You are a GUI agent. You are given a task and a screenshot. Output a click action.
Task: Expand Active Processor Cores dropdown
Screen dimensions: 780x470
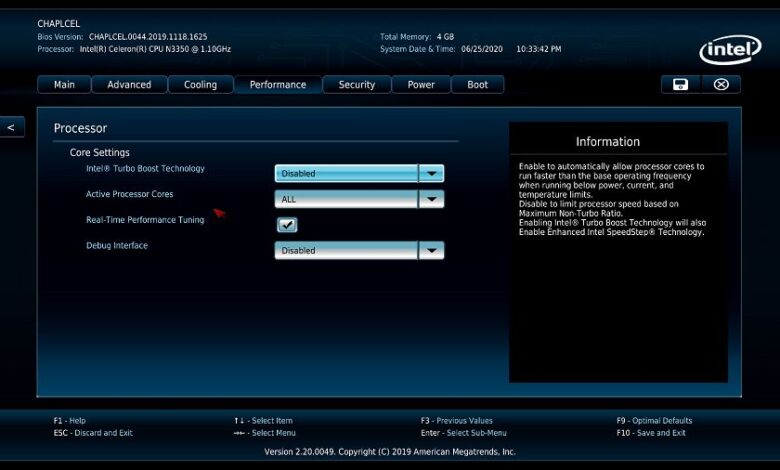tap(359, 199)
